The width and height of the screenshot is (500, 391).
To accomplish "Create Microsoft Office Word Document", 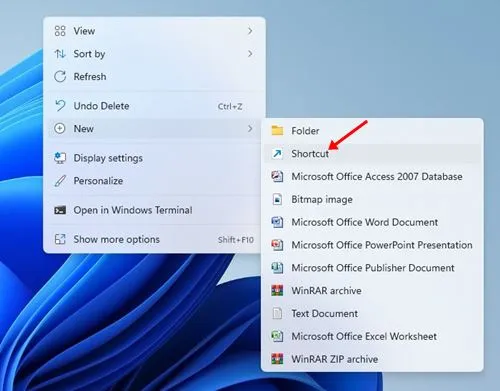I will (372, 222).
